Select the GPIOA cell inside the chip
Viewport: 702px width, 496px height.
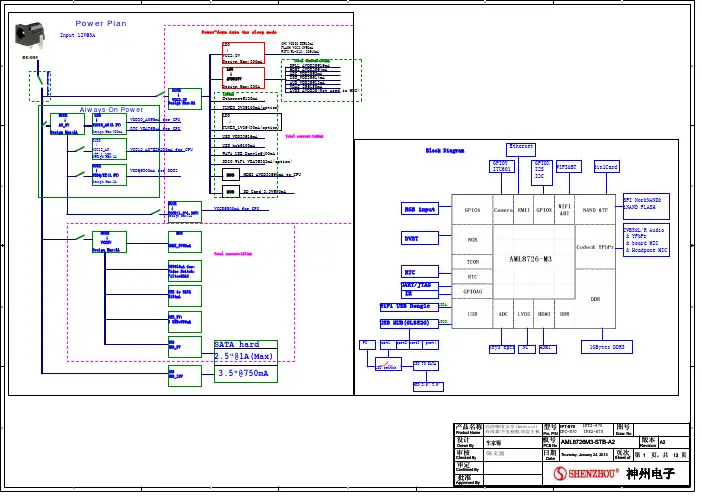click(472, 210)
